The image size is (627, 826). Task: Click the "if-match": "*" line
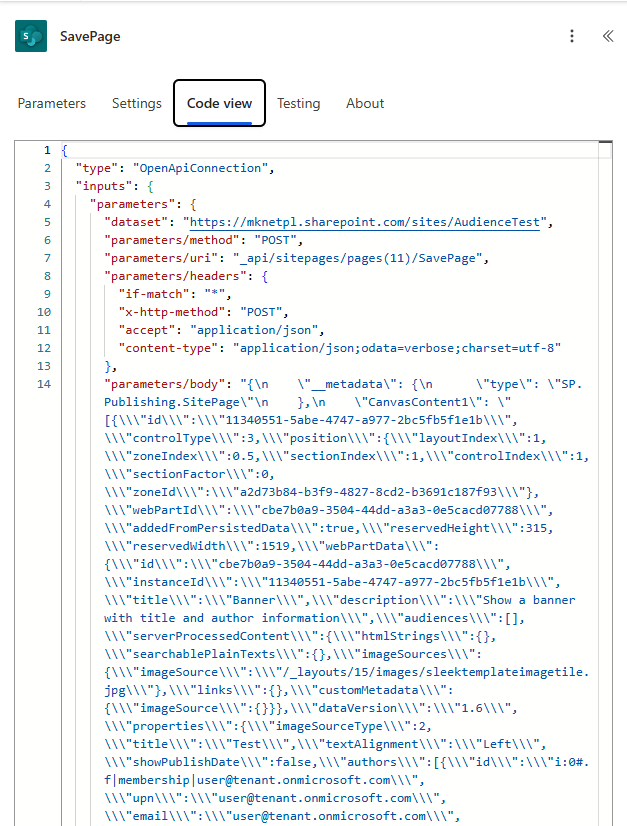[x=174, y=294]
